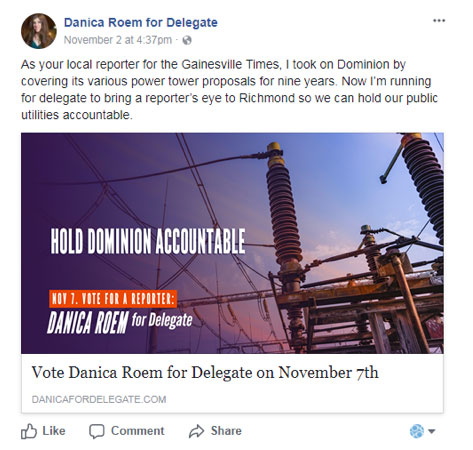Click the blue globe acting-as selector icon
The height and width of the screenshot is (450, 473).
coord(417,431)
